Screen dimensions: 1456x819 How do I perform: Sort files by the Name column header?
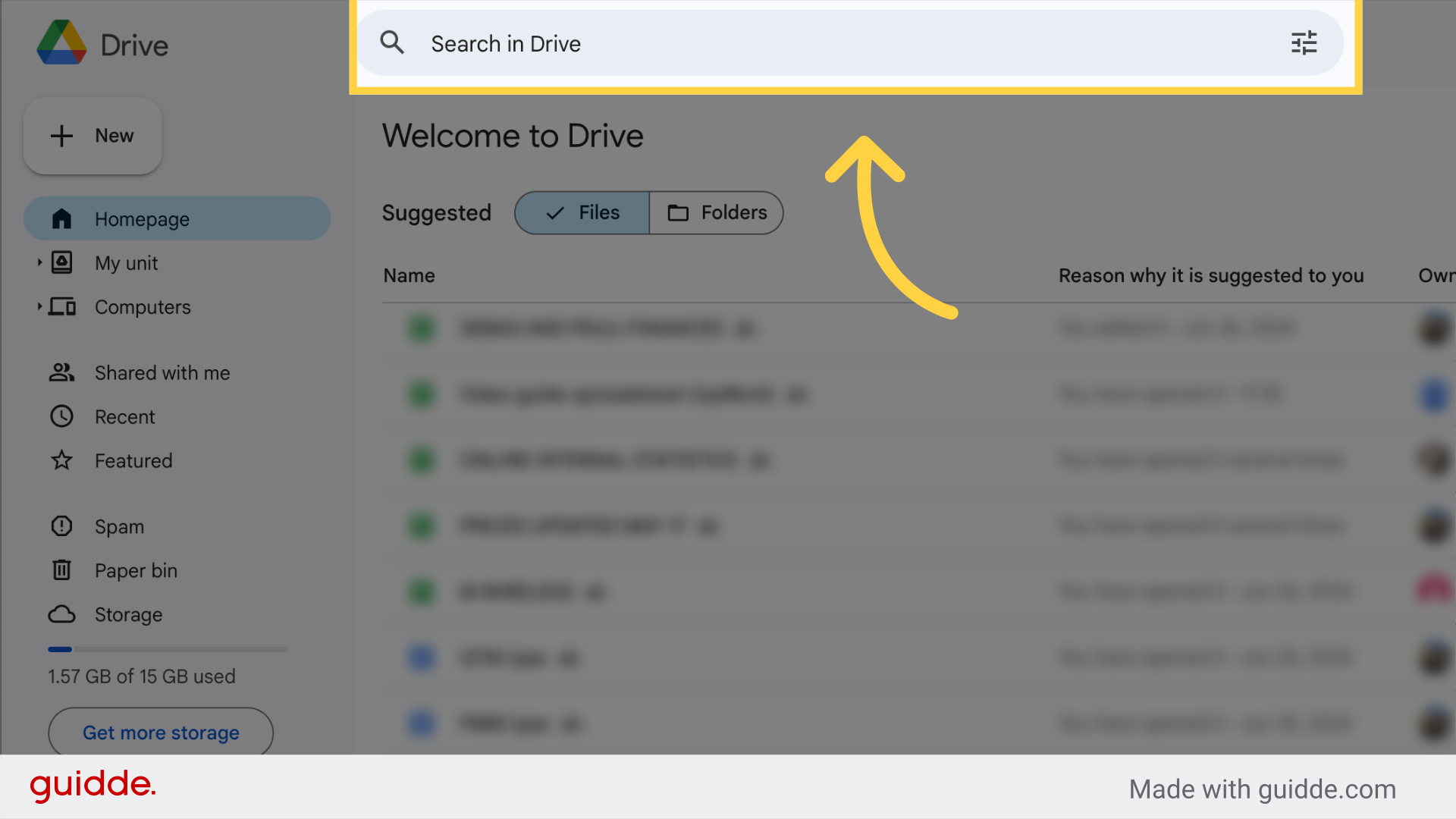[409, 275]
